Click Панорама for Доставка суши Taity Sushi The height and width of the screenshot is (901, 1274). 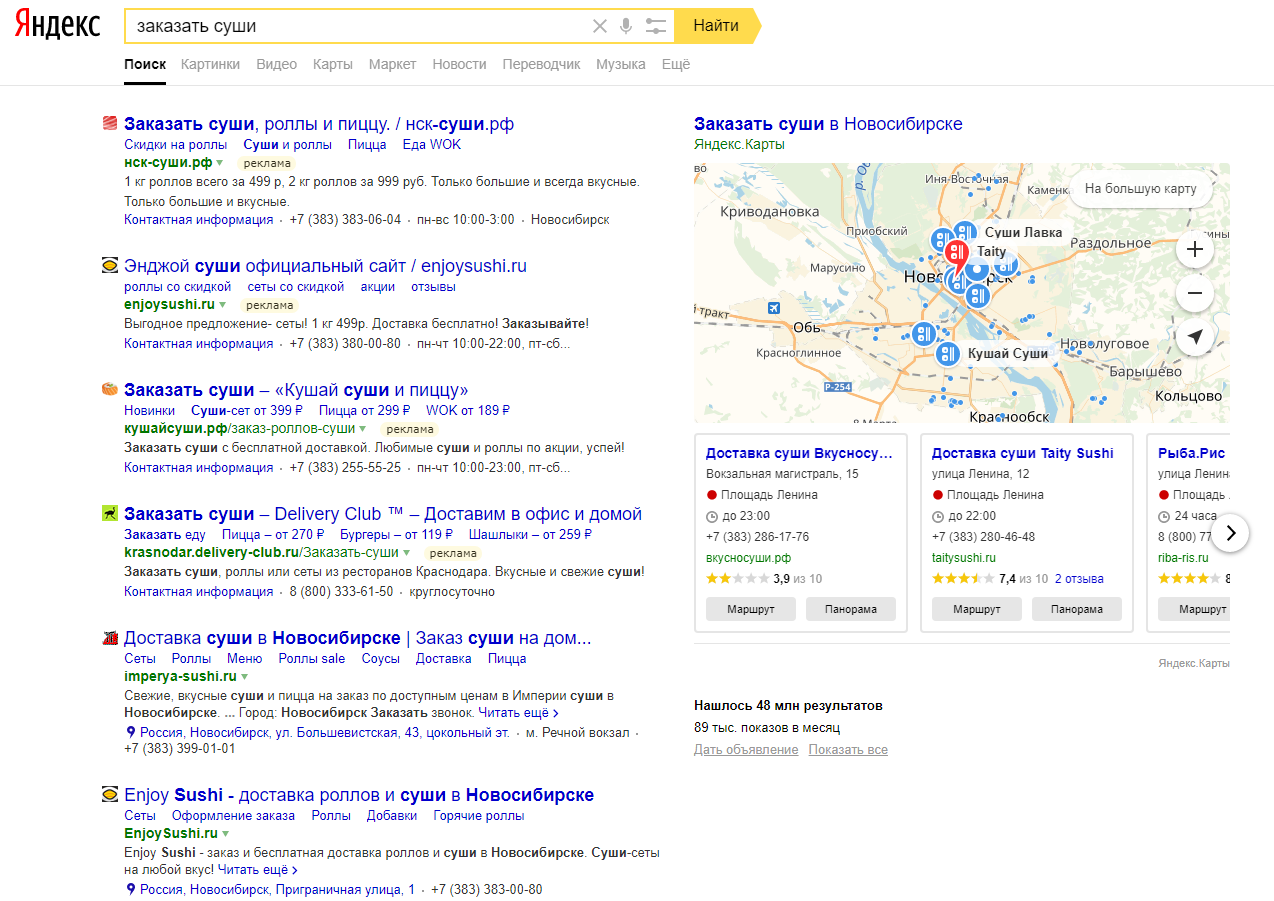point(1077,609)
